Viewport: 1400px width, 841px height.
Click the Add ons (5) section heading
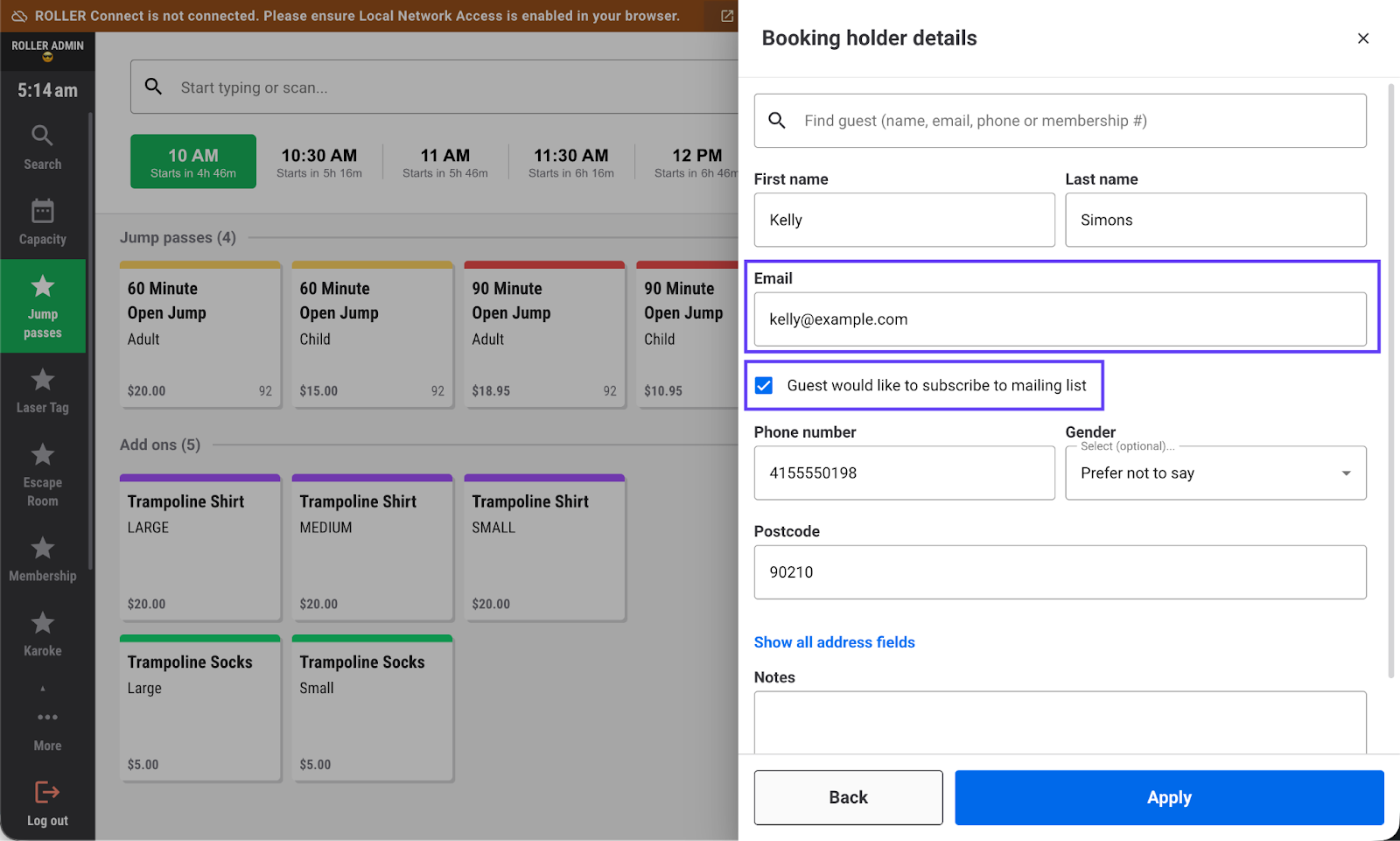point(160,445)
